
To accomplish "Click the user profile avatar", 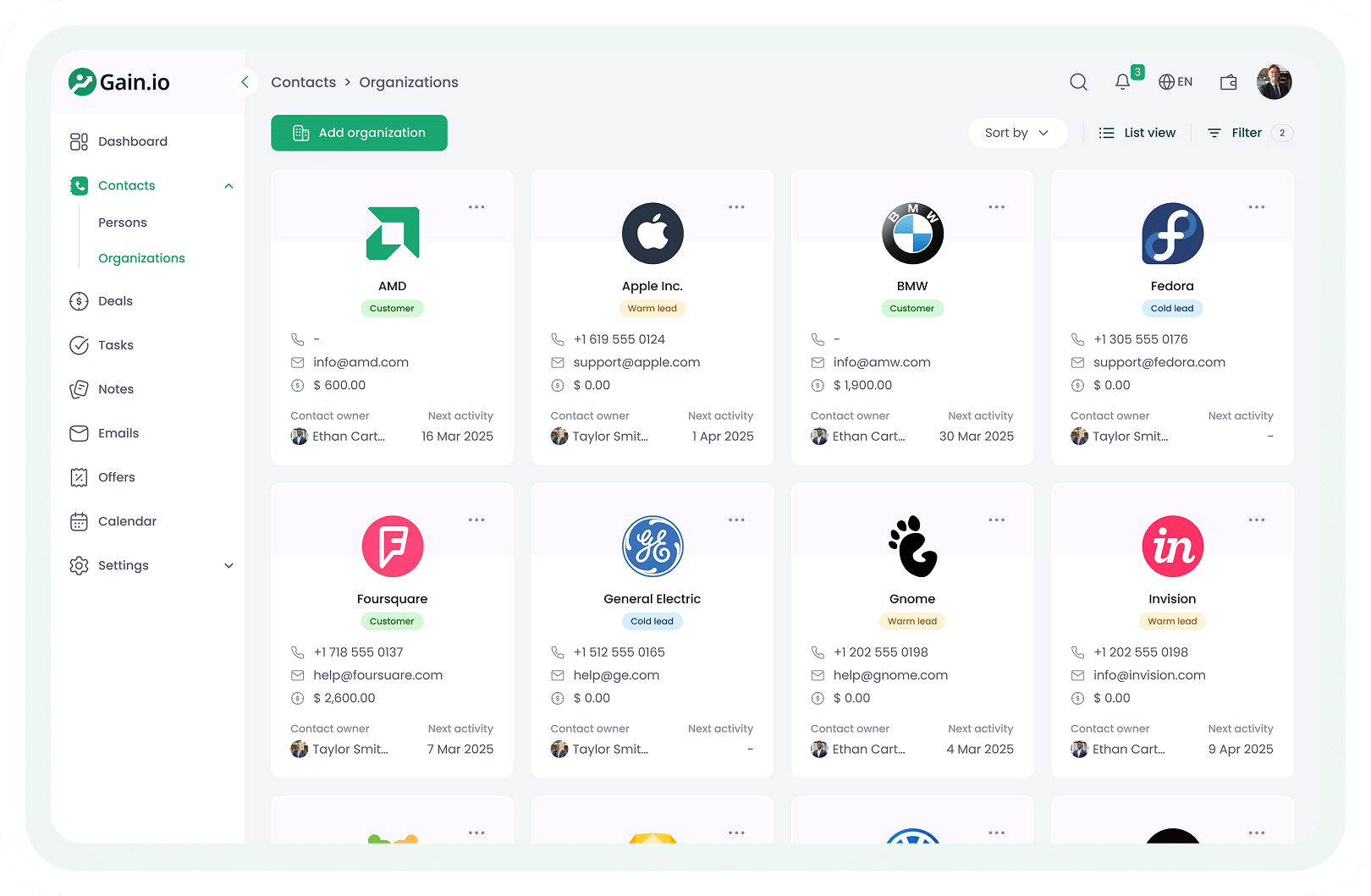I will (x=1274, y=82).
